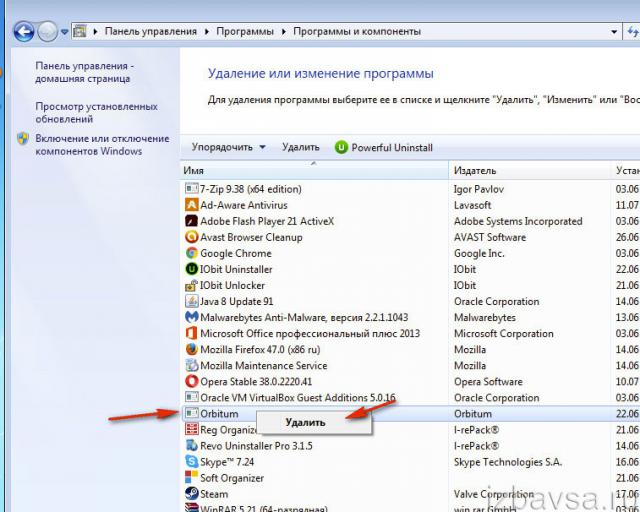Click the Orbitum program icon

(191, 413)
